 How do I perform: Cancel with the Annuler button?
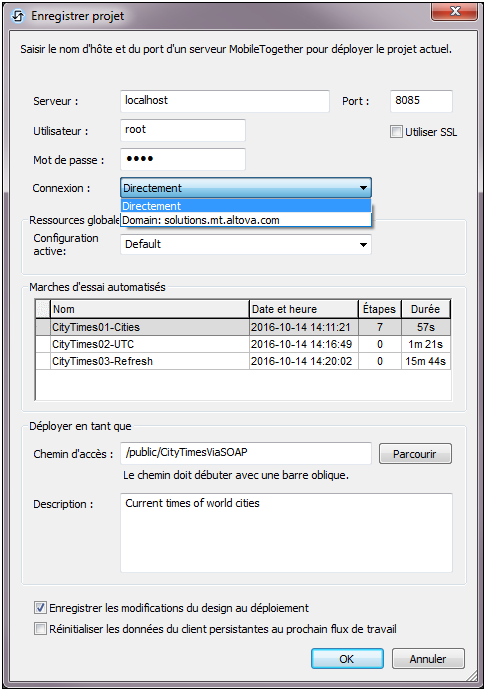[428, 659]
